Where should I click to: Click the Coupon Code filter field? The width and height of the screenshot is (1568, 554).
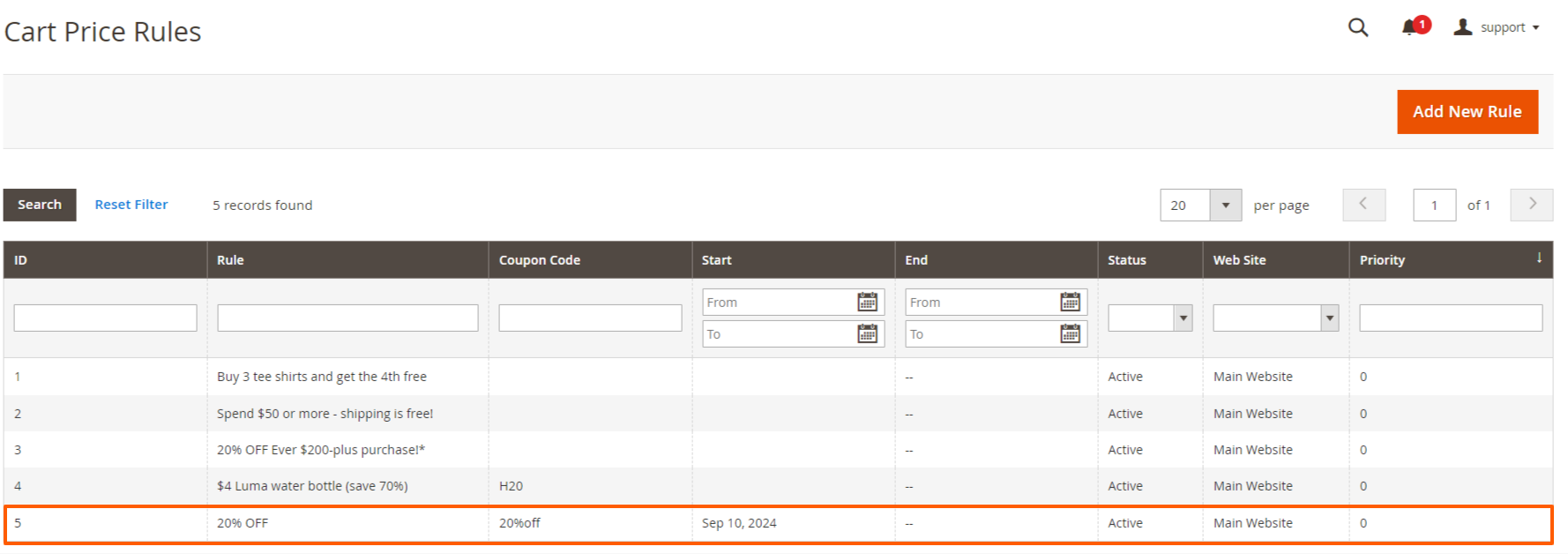590,318
